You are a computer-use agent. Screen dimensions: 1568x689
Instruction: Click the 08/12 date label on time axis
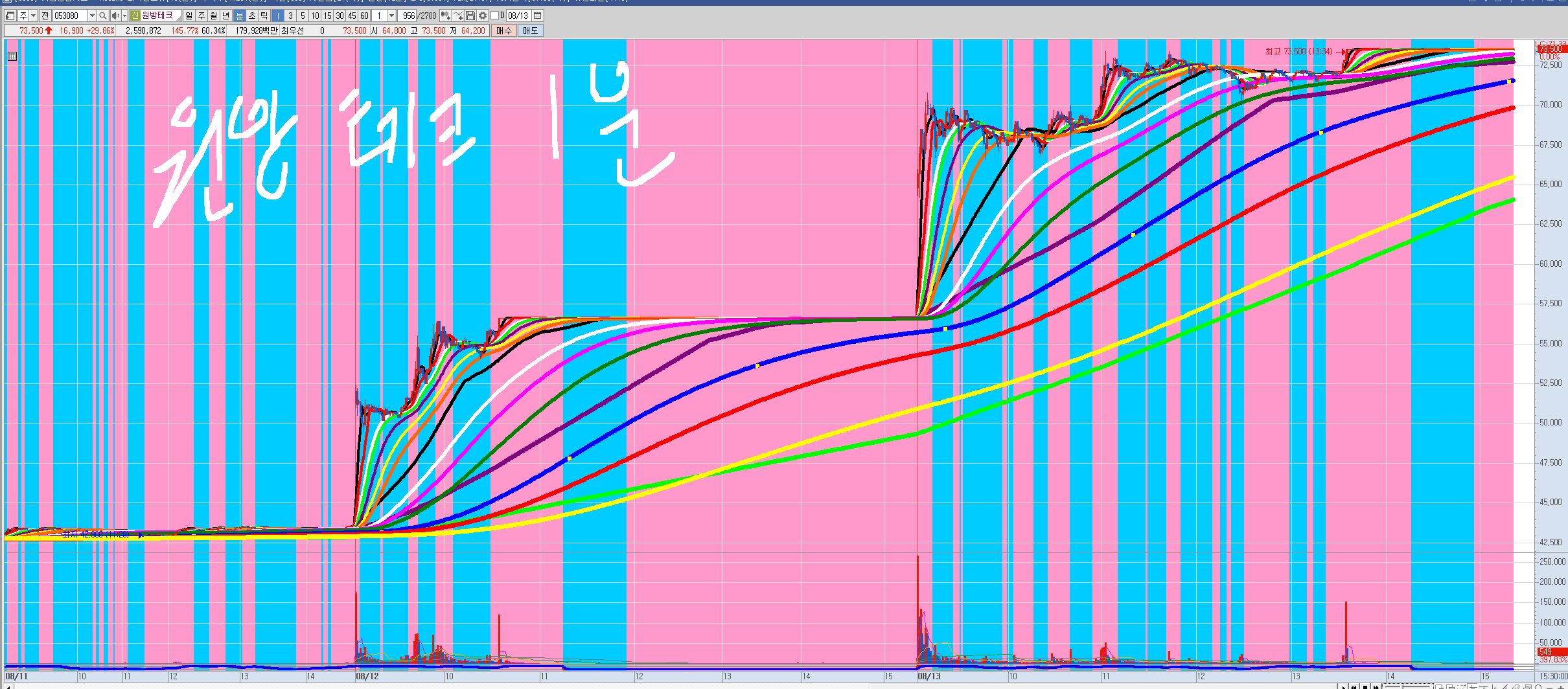367,676
